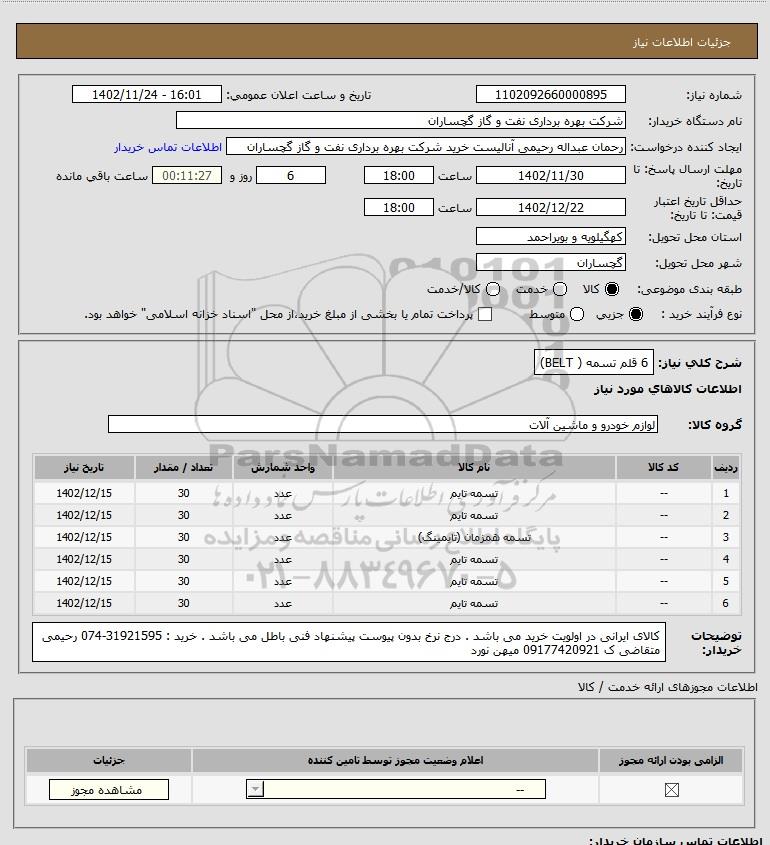Select the جزیی purchase type radio
The width and height of the screenshot is (770, 845).
636,314
